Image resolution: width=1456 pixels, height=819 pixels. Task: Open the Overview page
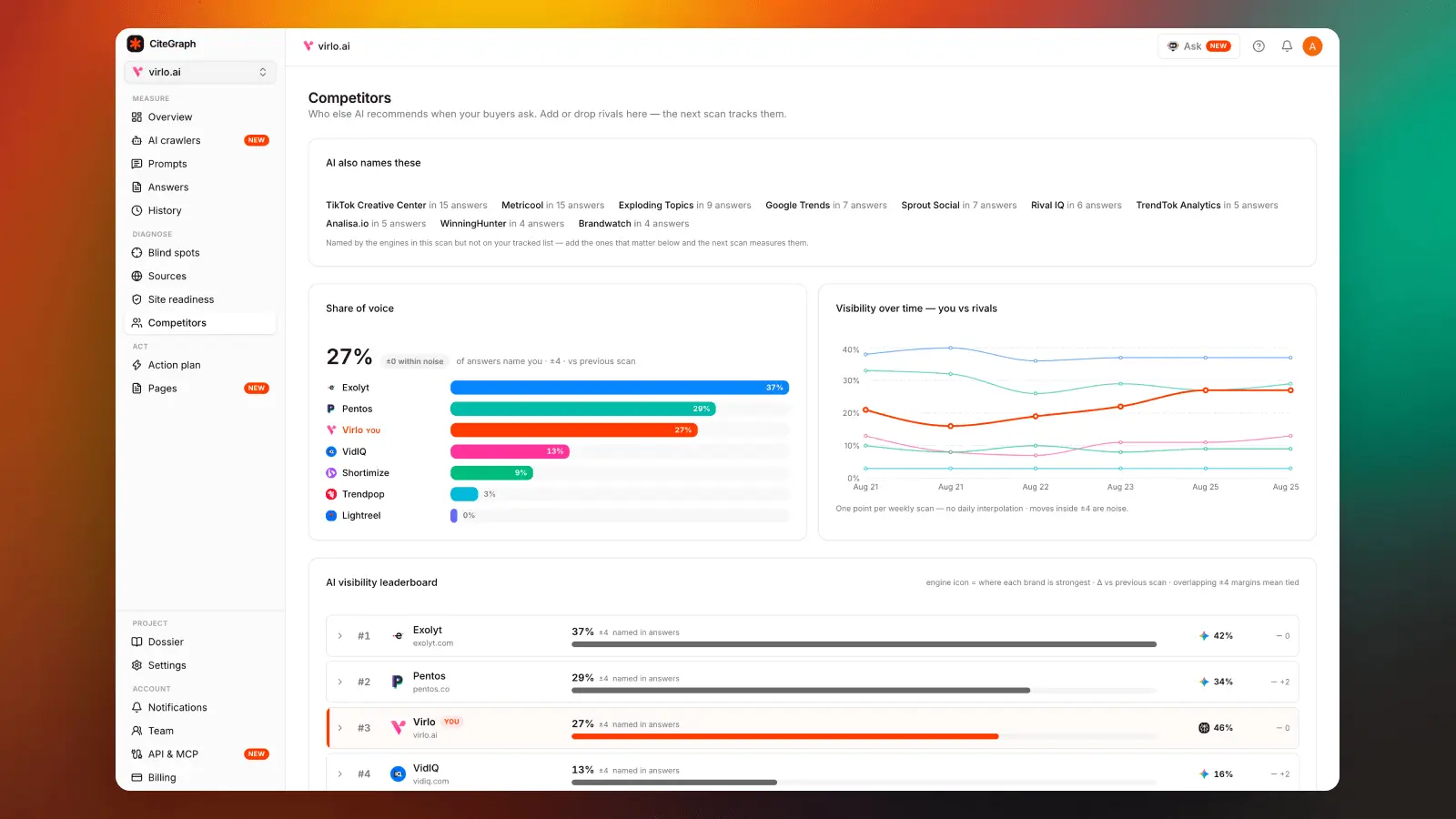coord(200,117)
